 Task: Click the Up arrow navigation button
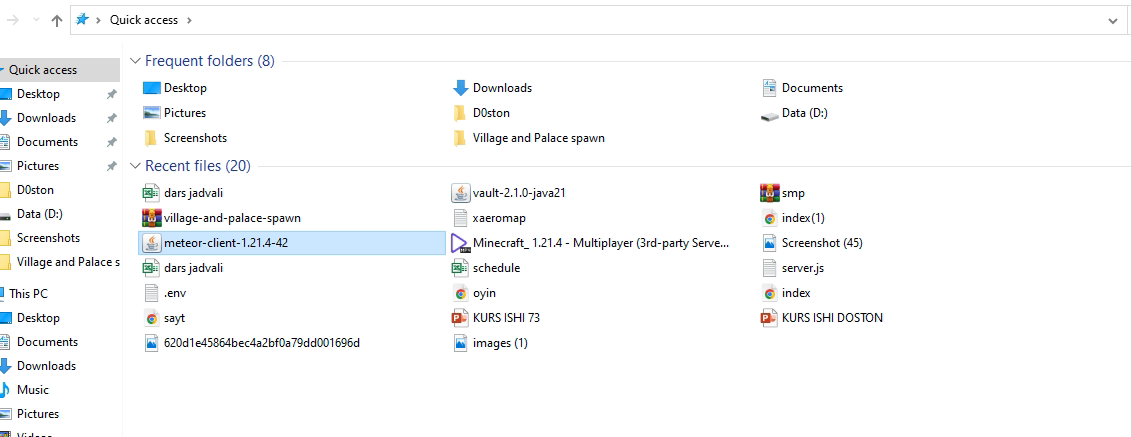57,20
